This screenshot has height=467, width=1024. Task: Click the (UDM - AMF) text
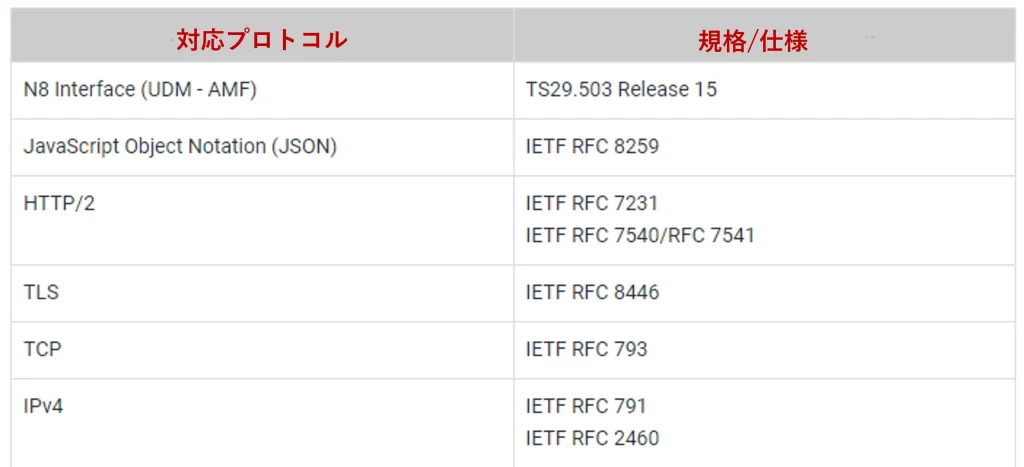[x=197, y=90]
